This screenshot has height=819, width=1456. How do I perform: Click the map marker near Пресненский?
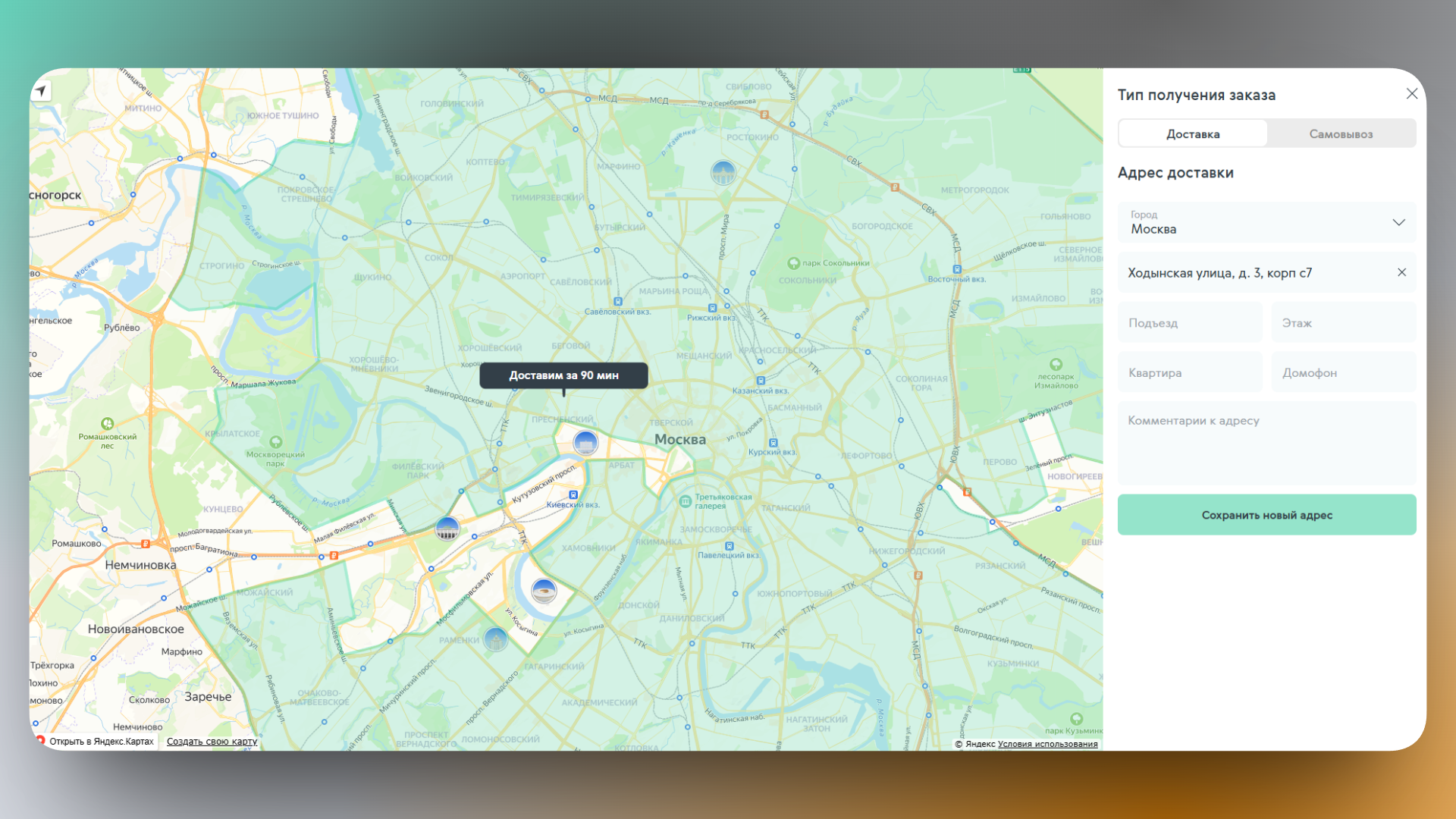pos(585,442)
